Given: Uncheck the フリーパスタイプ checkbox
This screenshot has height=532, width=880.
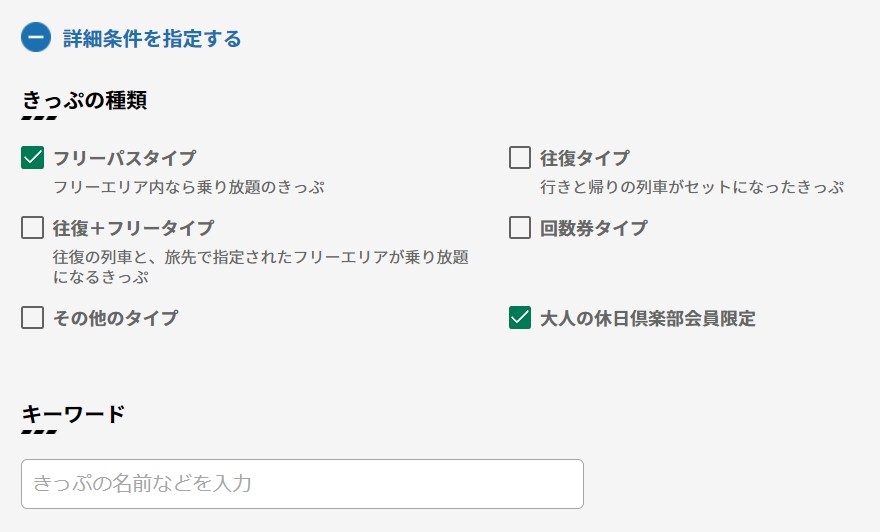Looking at the screenshot, I should (33, 158).
